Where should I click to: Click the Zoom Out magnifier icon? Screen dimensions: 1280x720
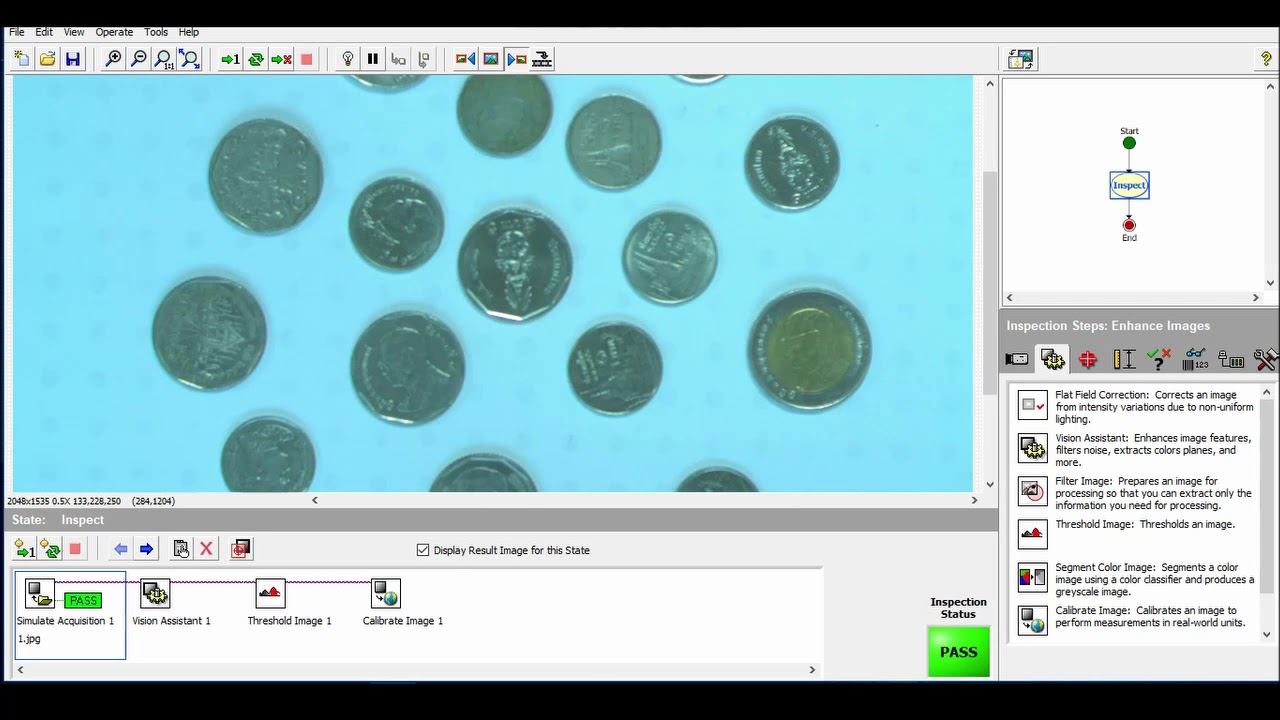(138, 59)
